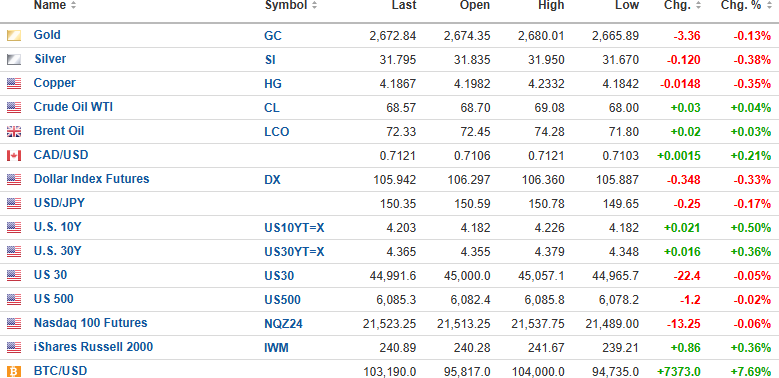Sort by the Chg. % column

pos(746,5)
